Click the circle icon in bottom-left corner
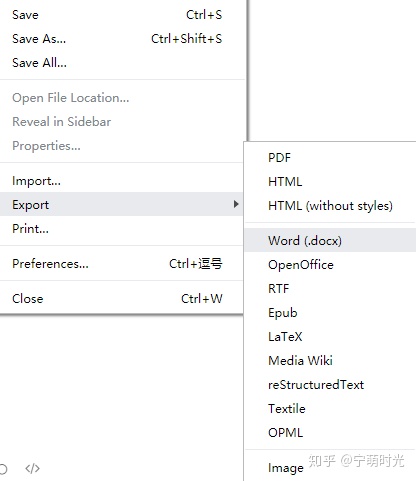 [x=3, y=469]
